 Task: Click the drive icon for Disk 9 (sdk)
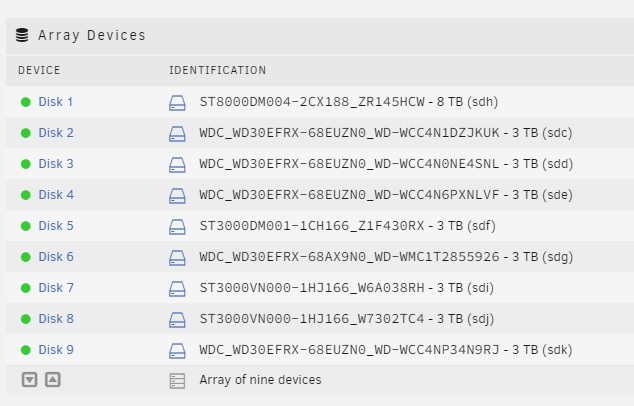pyautogui.click(x=177, y=351)
